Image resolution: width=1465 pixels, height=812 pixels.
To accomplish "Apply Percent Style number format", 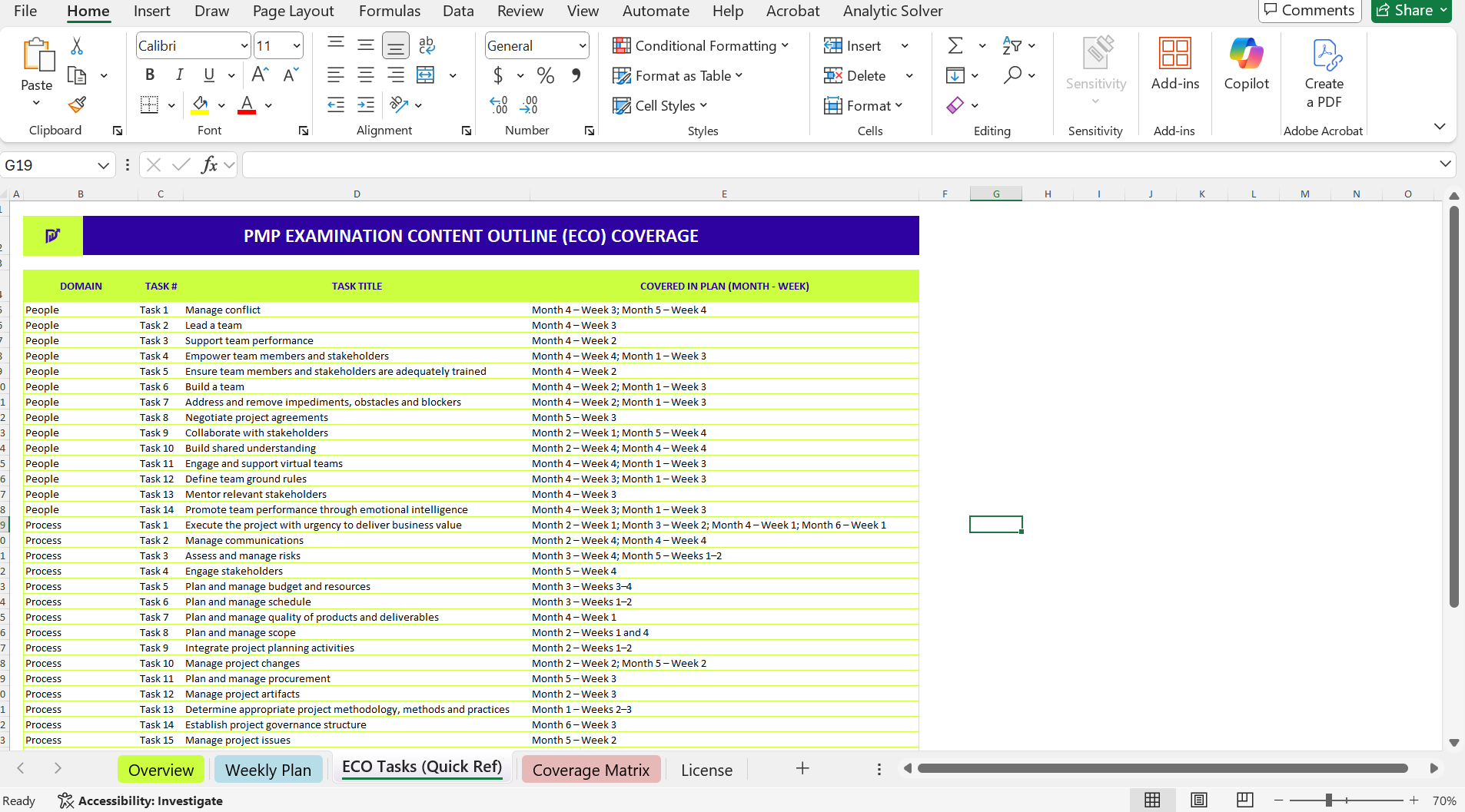I will (546, 75).
